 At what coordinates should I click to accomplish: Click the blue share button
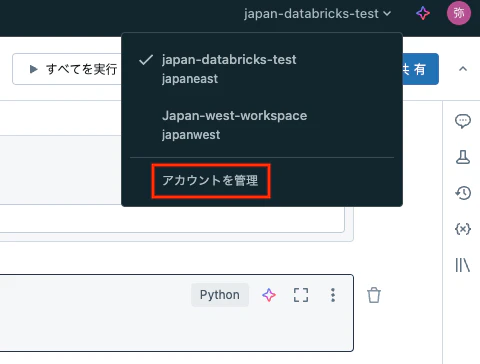coord(420,69)
